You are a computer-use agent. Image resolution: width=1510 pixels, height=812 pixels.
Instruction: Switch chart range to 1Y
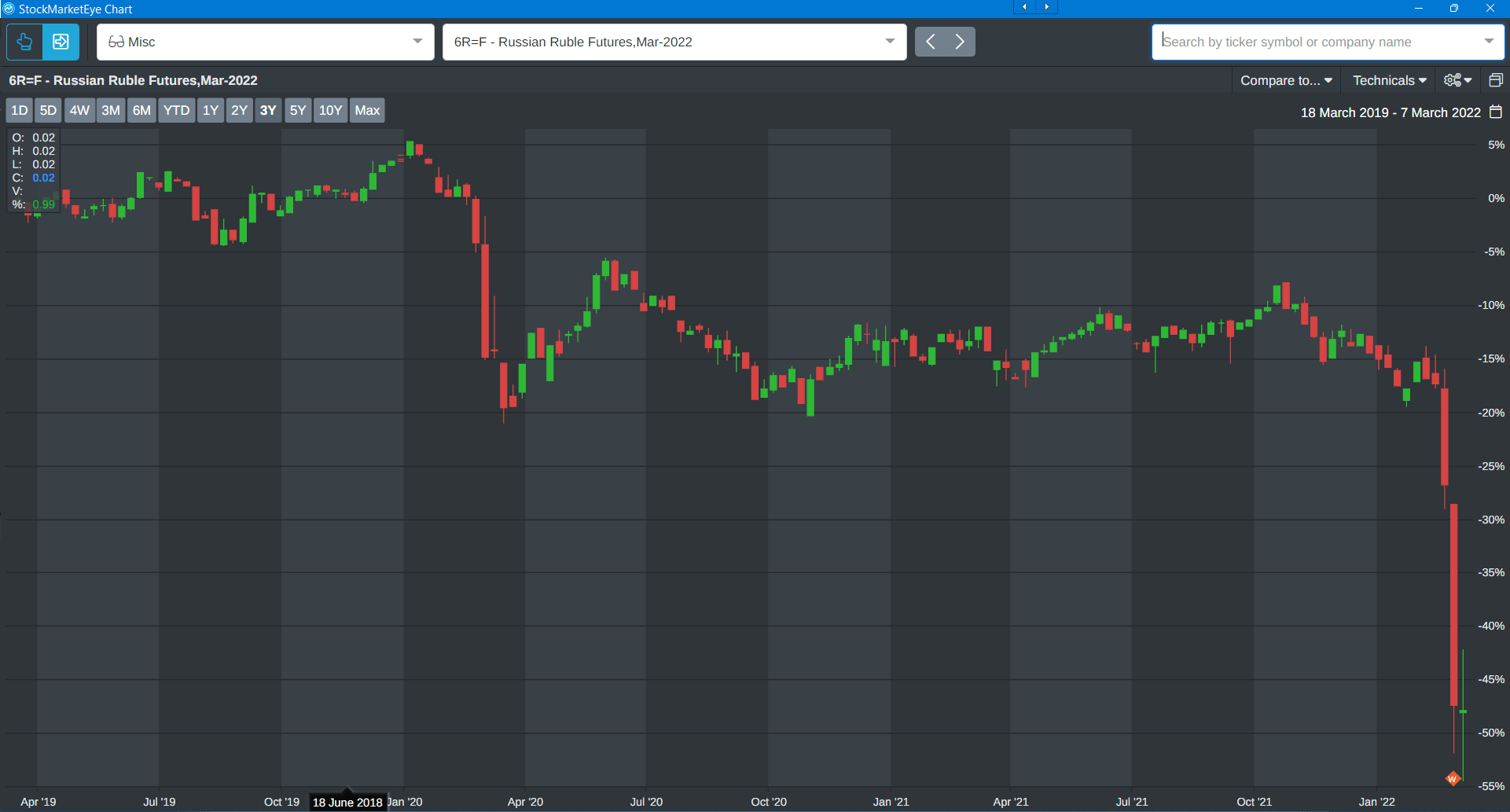click(x=210, y=110)
